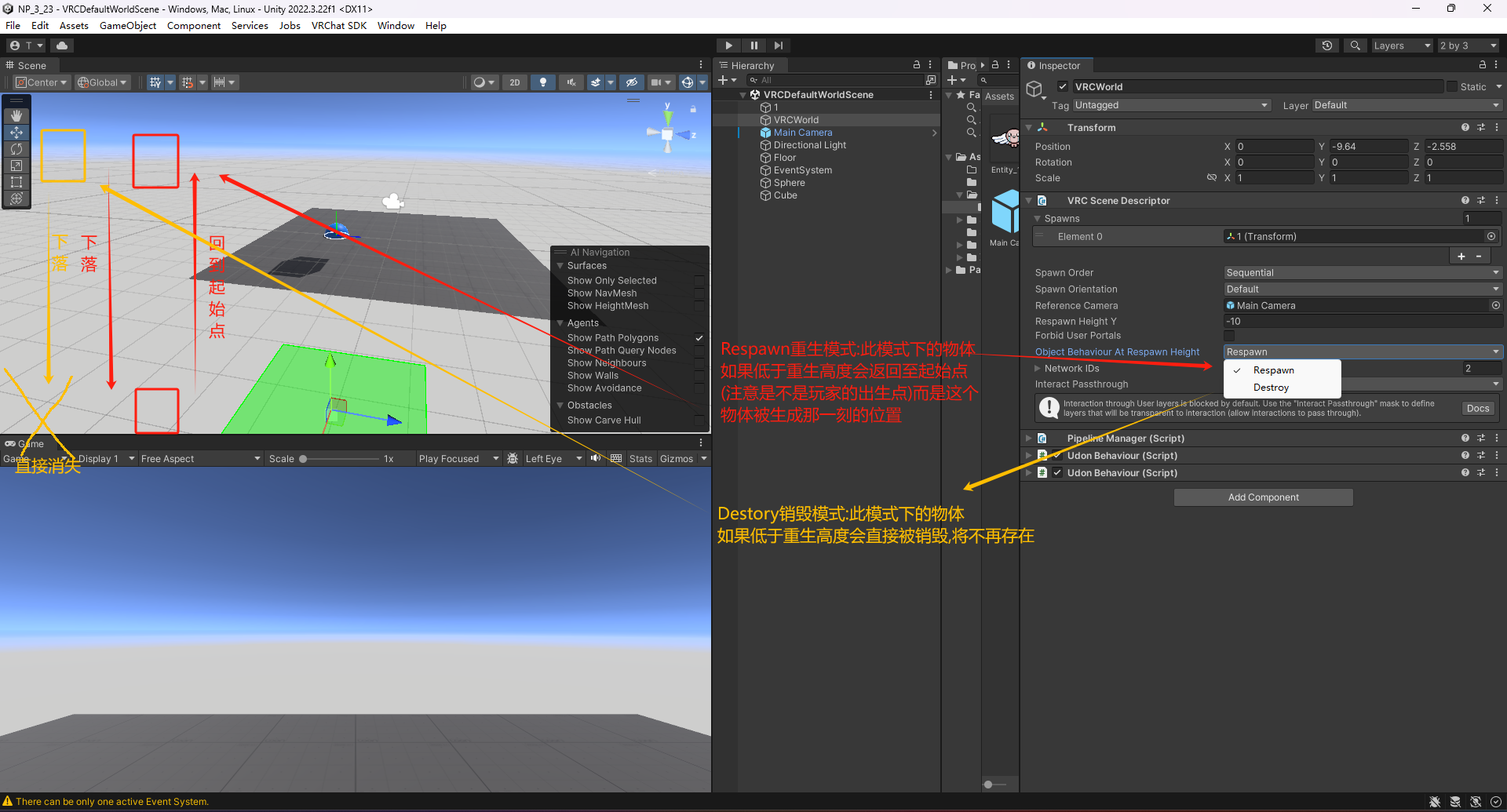Open increment snapping ruler icon

(220, 82)
